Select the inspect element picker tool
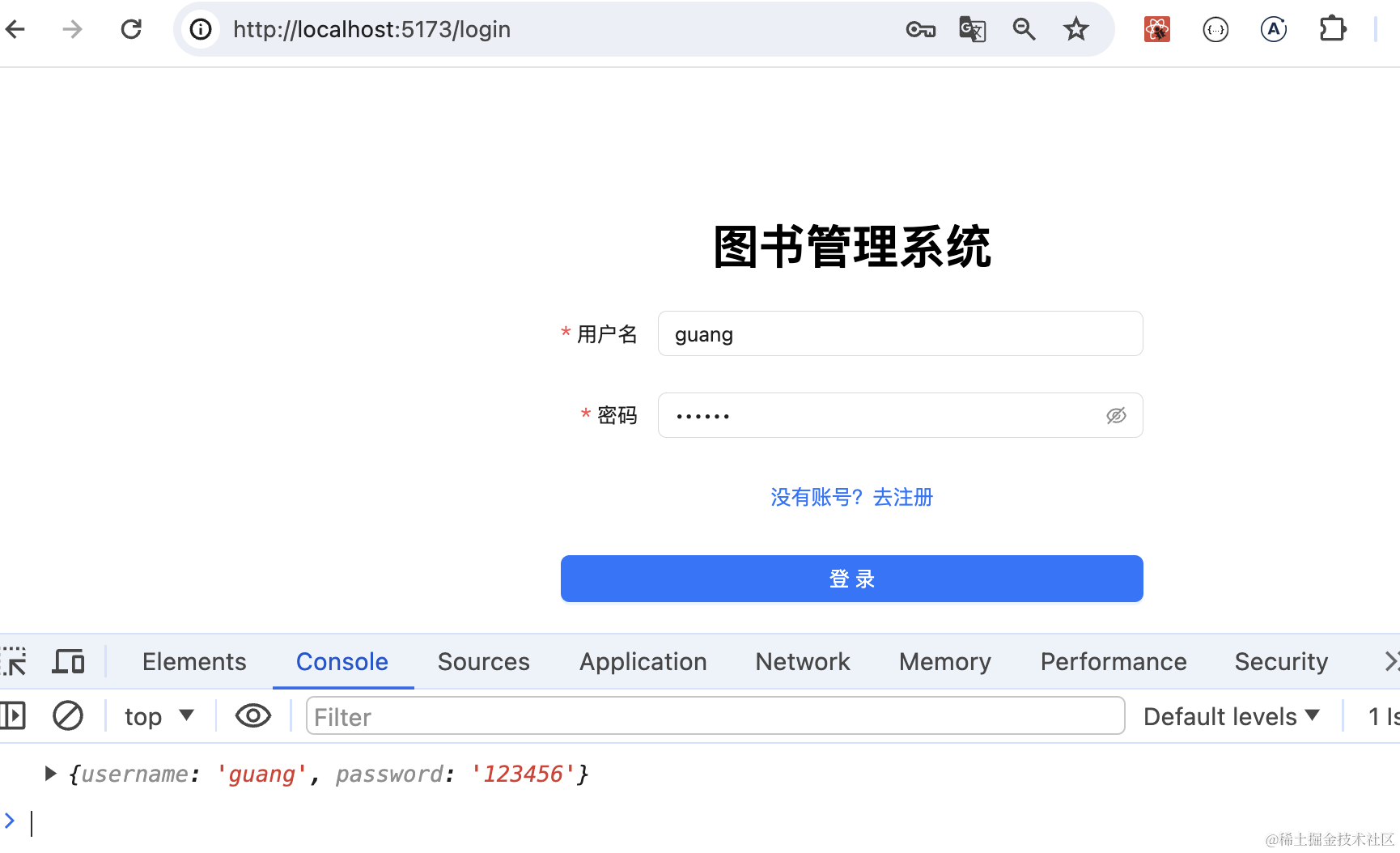The height and width of the screenshot is (853, 1400). point(14,661)
